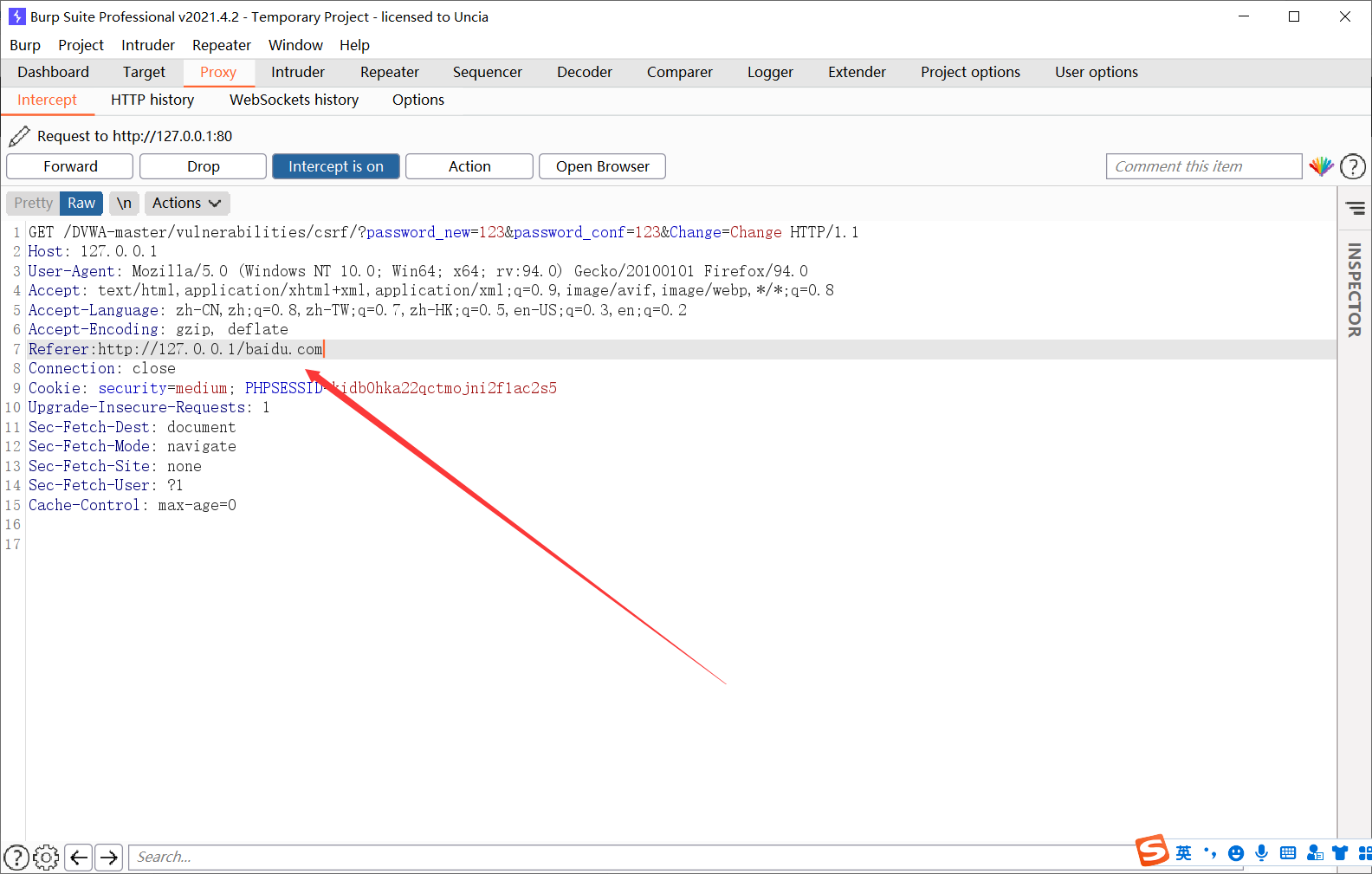Open the Project menu
This screenshot has width=1372, height=874.
coord(81,45)
